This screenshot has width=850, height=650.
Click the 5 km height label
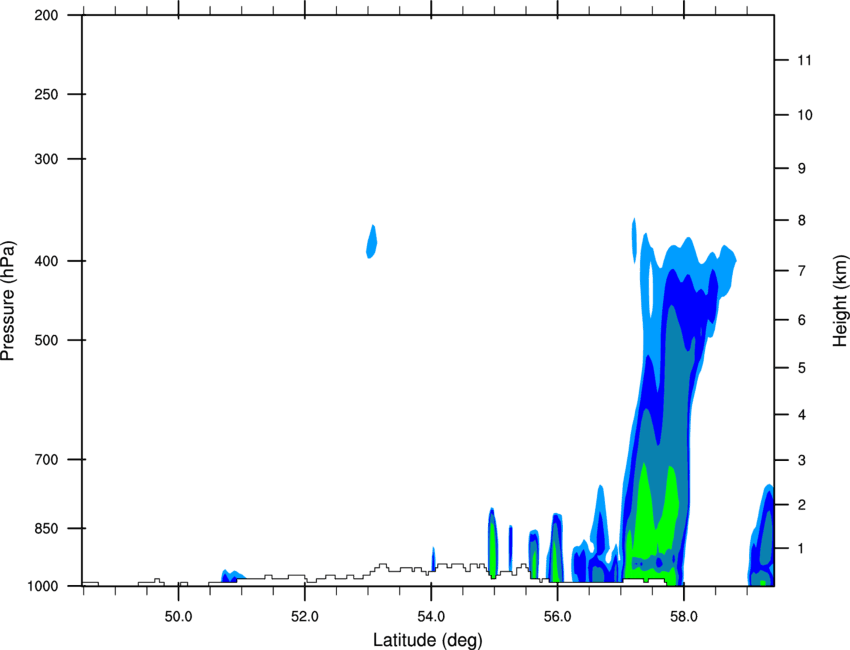click(x=802, y=368)
